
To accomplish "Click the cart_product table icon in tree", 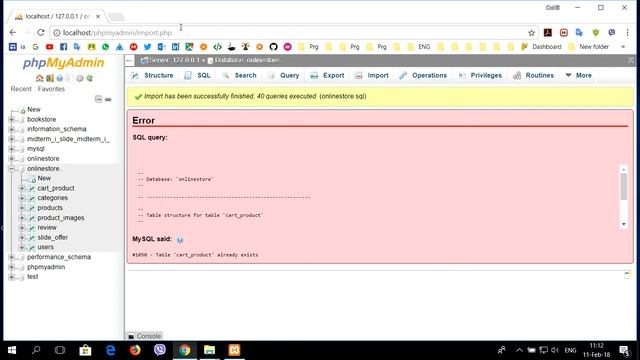I will pyautogui.click(x=32, y=188).
